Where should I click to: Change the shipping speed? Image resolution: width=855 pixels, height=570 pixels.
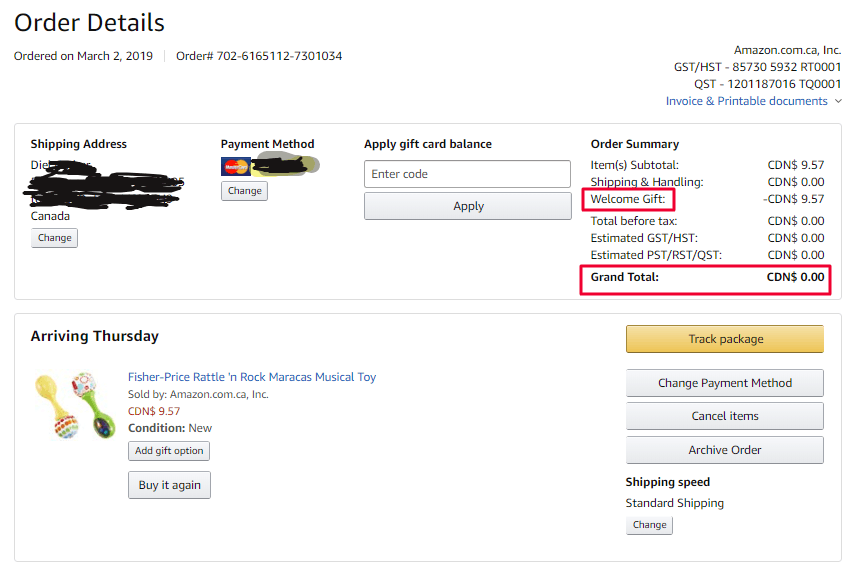(649, 525)
